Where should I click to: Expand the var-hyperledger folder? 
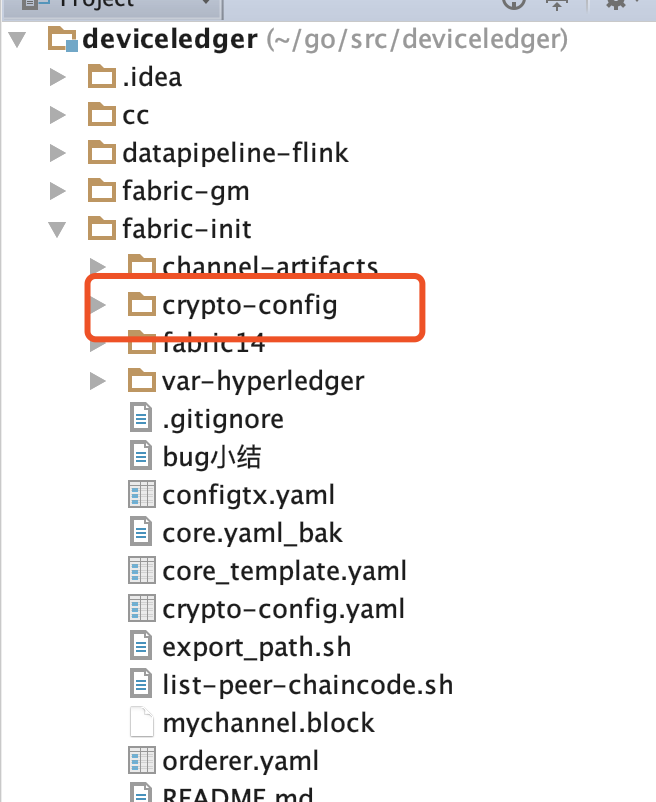(x=98, y=380)
